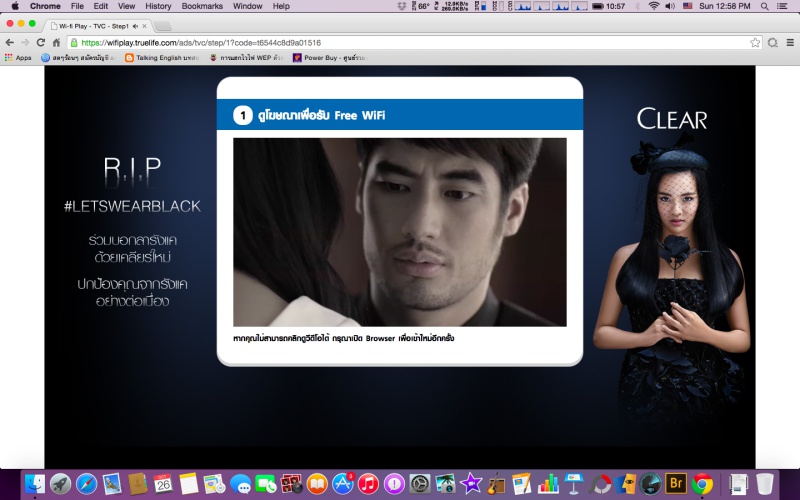Reload the page with the refresh icon
Screen dimensions: 800x500
(41, 42)
